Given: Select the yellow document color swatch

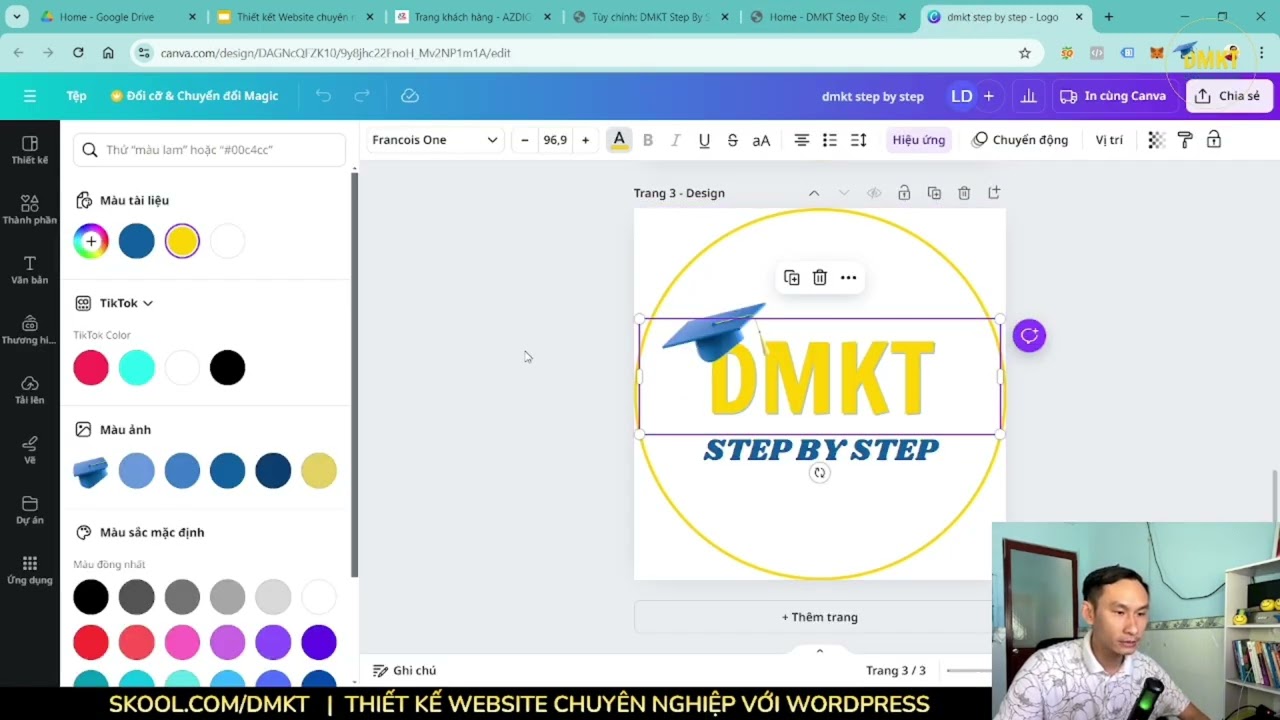Looking at the screenshot, I should coord(182,241).
